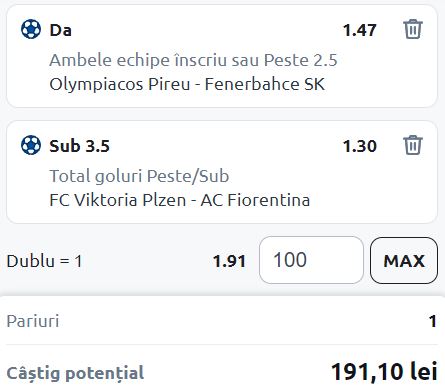This screenshot has height=389, width=445.
Task: Click the Sub 3.5 selection label
Action: pyautogui.click(x=80, y=146)
